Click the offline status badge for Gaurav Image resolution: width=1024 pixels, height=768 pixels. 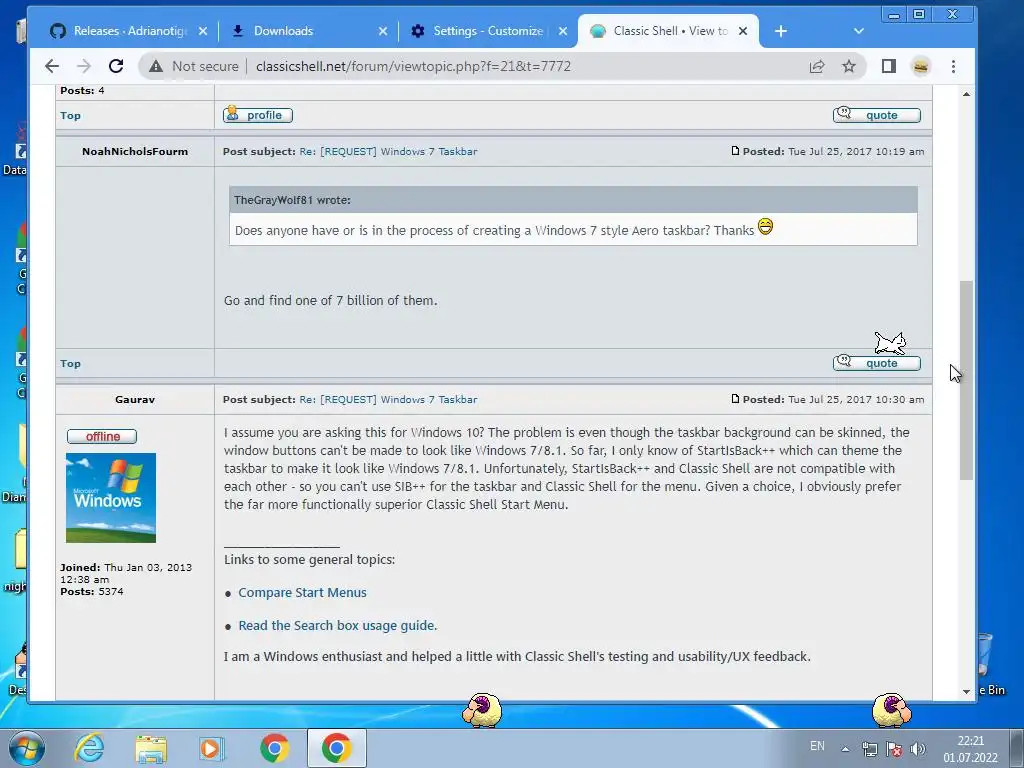coord(102,436)
